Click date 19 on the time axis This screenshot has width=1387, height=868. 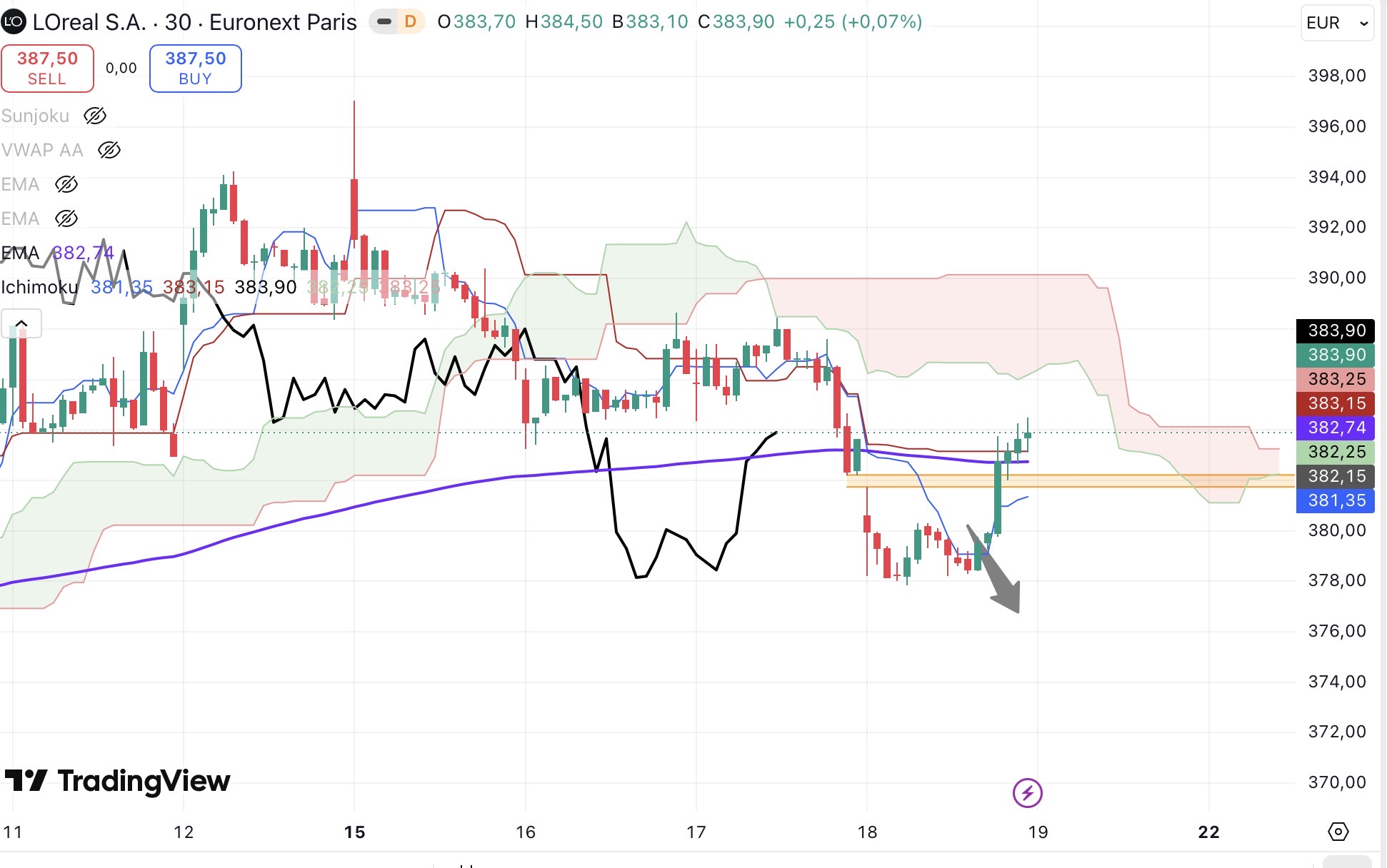click(x=1038, y=832)
